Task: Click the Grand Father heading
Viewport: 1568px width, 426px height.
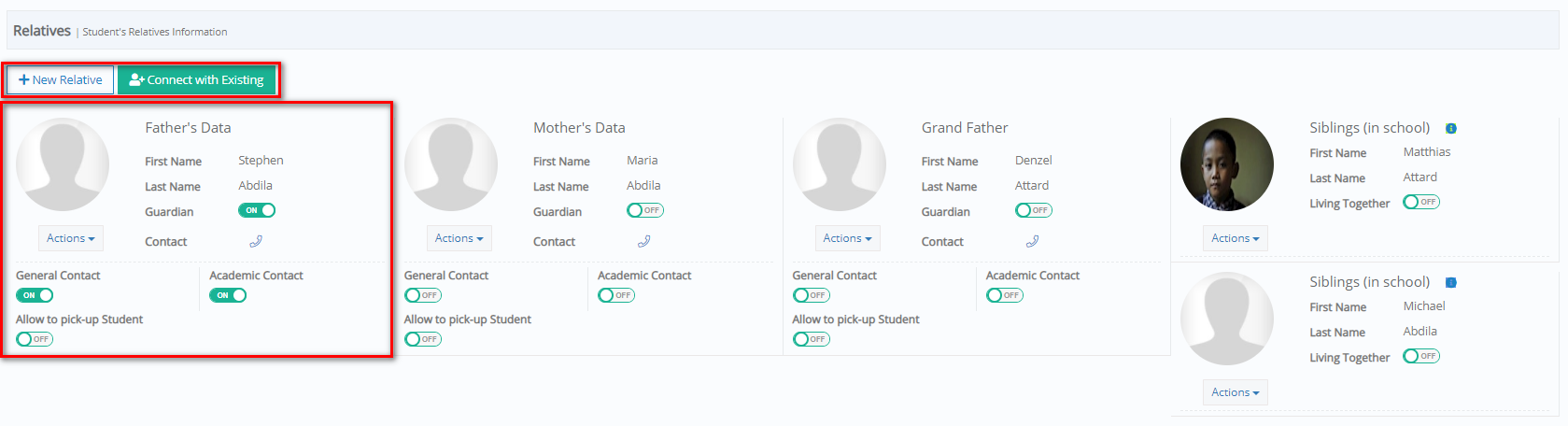Action: pos(965,128)
